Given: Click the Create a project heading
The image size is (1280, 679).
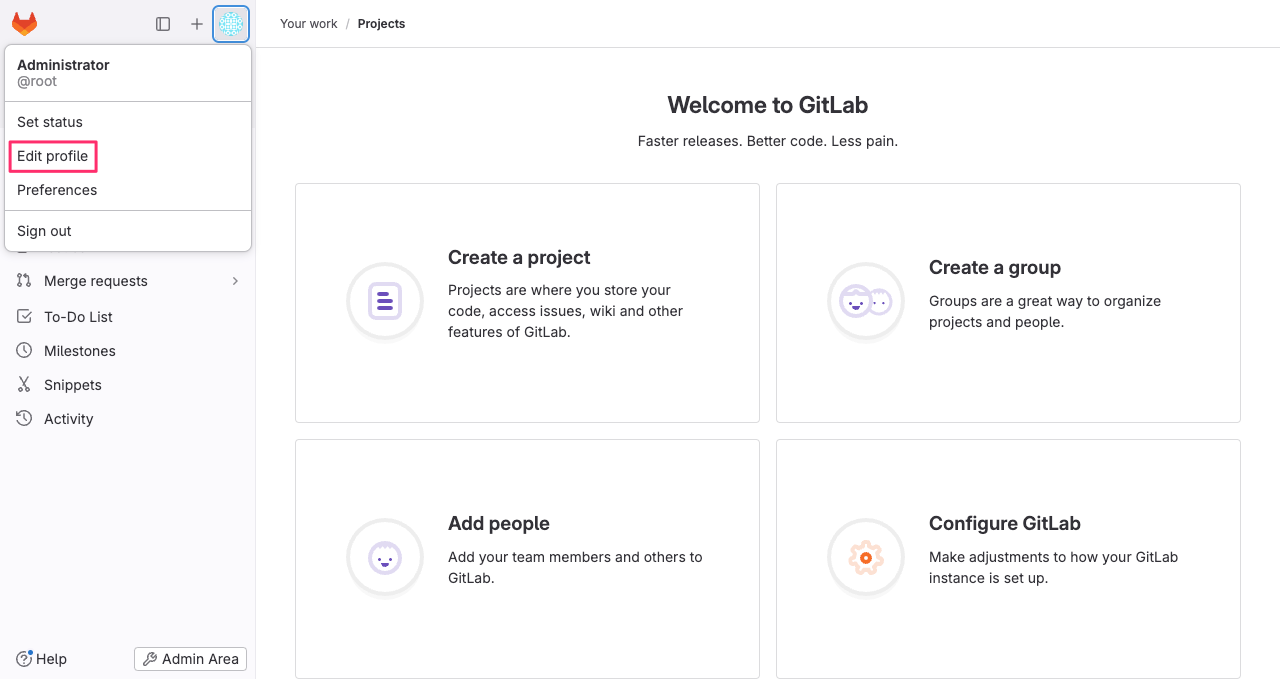Looking at the screenshot, I should tap(519, 257).
